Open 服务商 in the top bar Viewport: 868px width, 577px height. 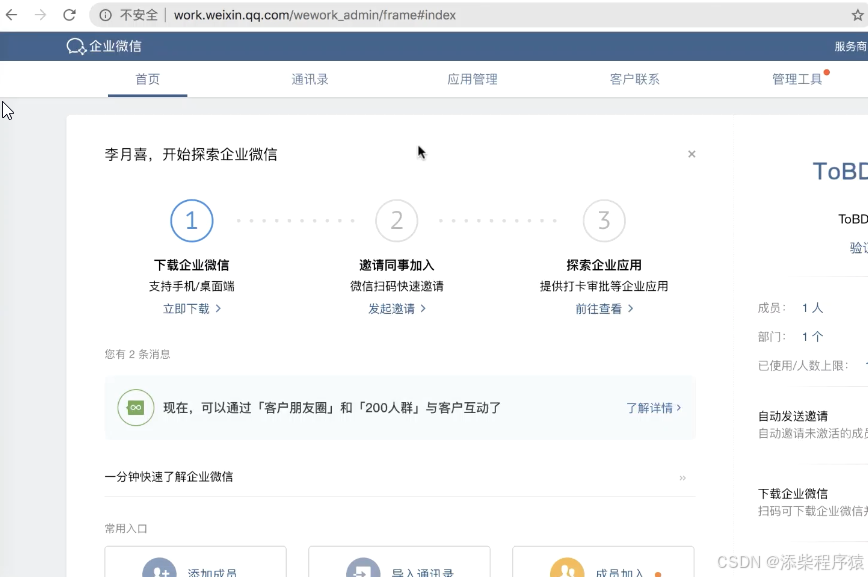pos(851,47)
